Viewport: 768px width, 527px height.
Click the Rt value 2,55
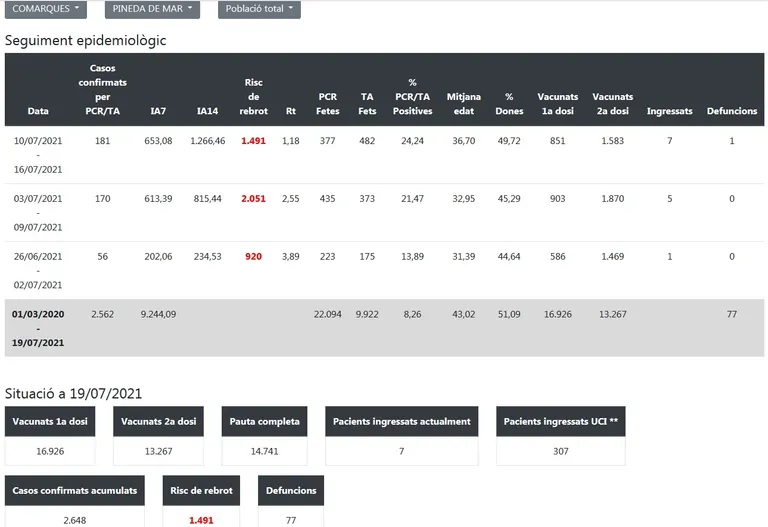coord(290,198)
